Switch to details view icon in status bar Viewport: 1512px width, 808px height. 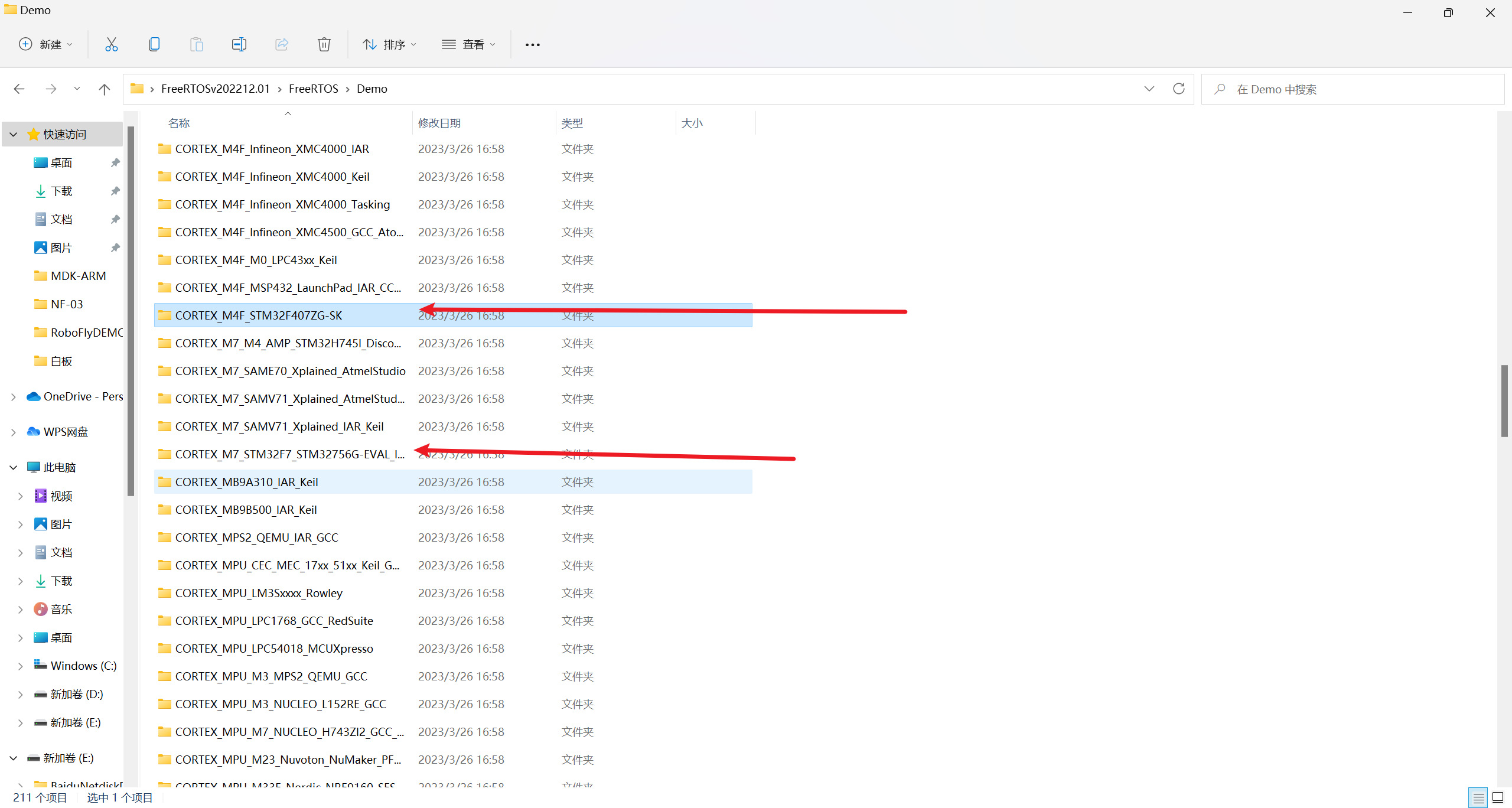[x=1478, y=797]
